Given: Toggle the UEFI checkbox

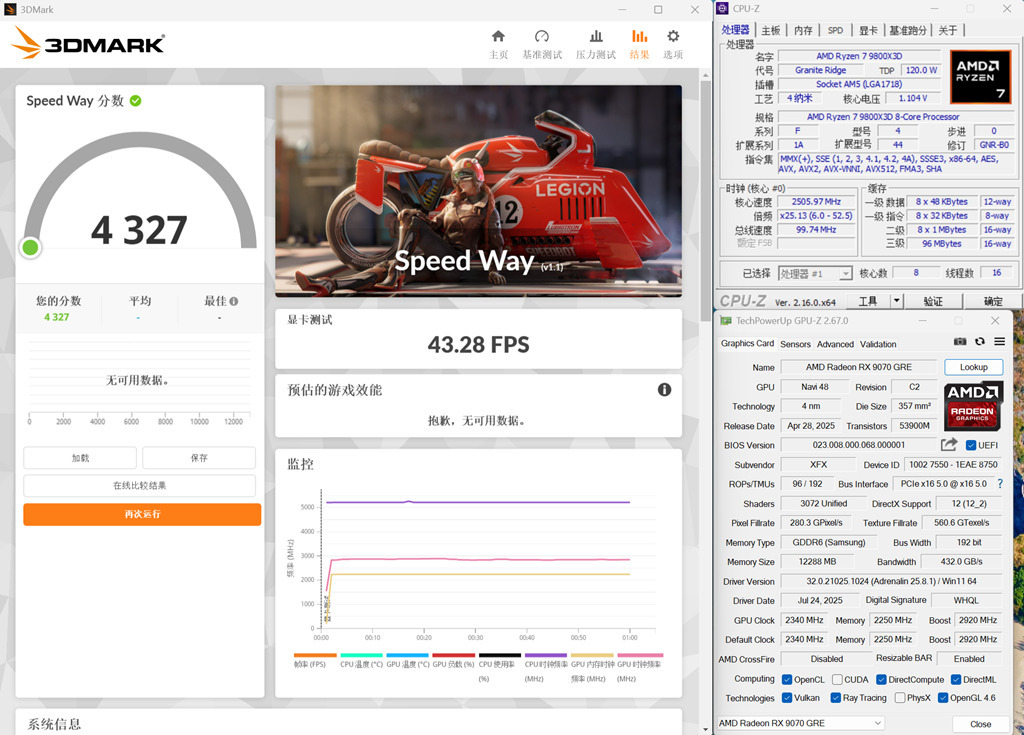Looking at the screenshot, I should (x=970, y=445).
